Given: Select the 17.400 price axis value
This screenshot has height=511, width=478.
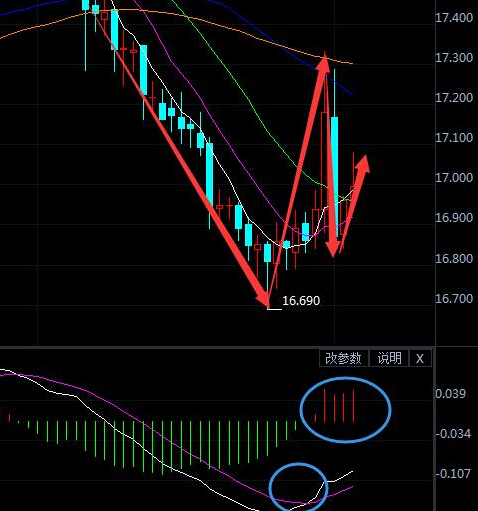Looking at the screenshot, I should [454, 18].
